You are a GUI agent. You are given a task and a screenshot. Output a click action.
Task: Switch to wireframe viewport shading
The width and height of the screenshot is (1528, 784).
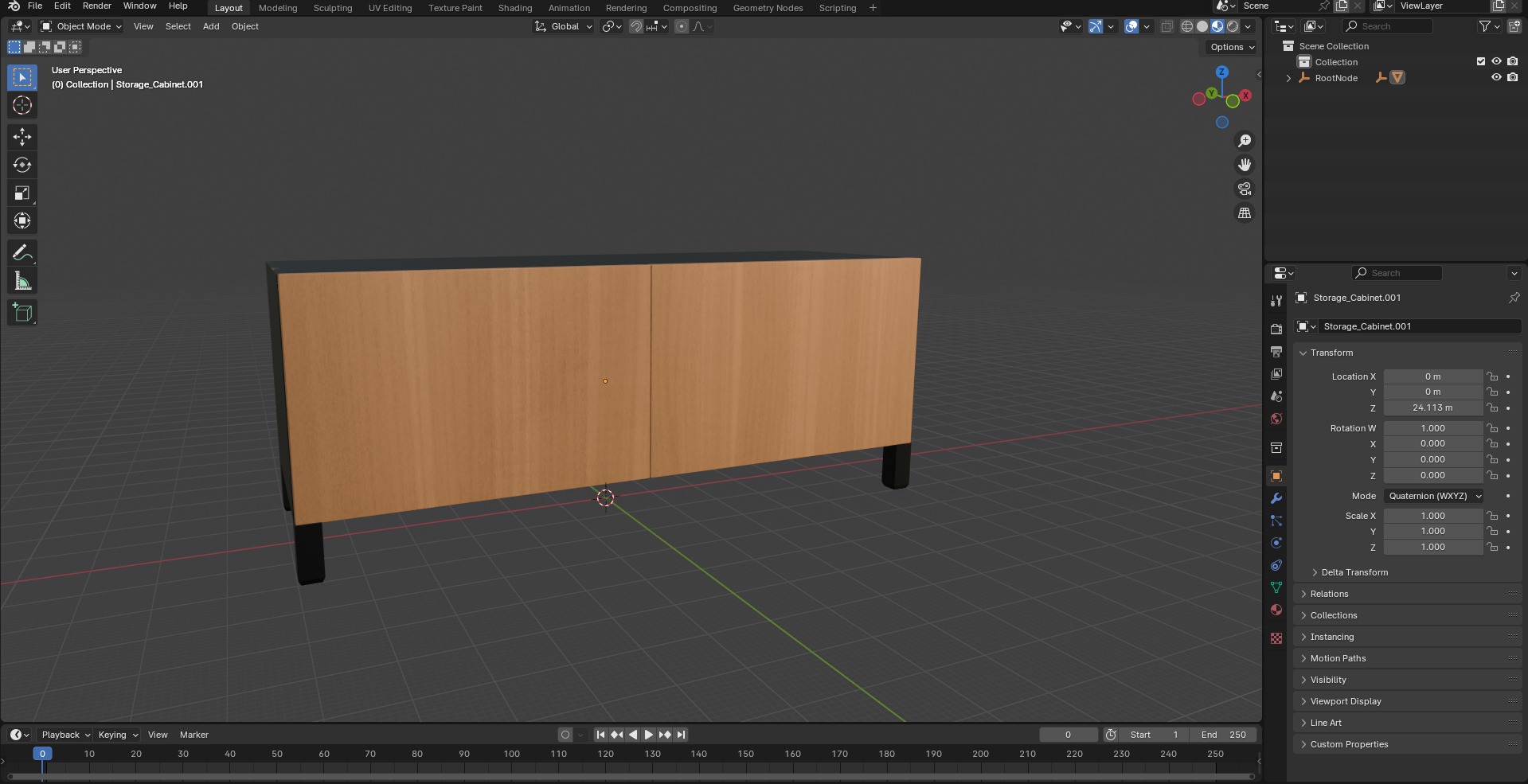[1186, 26]
